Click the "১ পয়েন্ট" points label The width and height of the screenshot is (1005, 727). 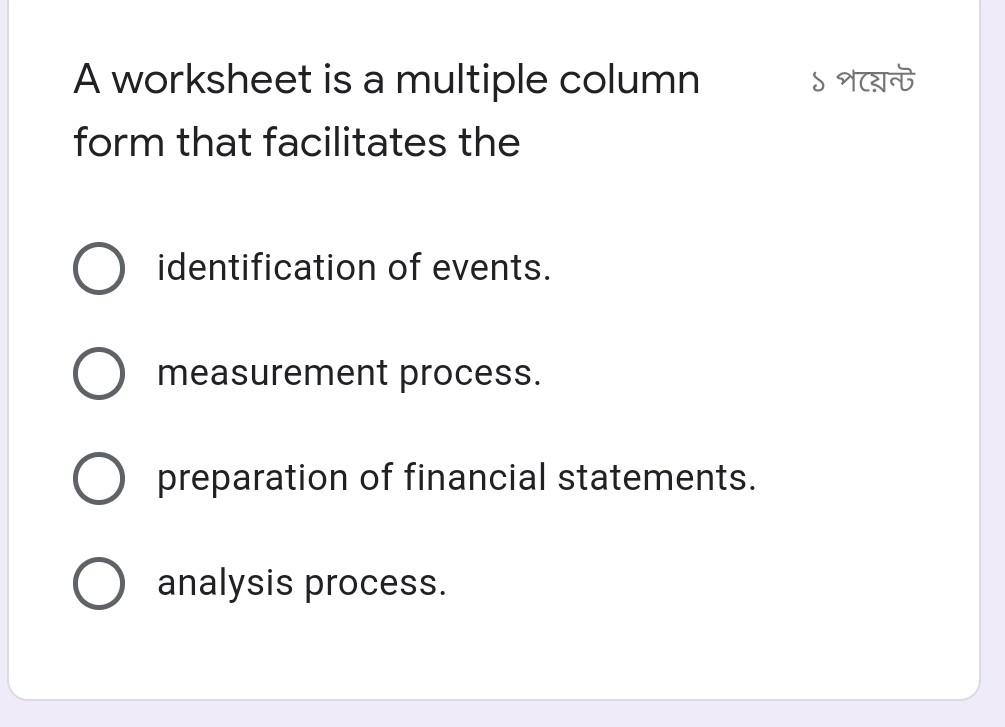pos(862,78)
